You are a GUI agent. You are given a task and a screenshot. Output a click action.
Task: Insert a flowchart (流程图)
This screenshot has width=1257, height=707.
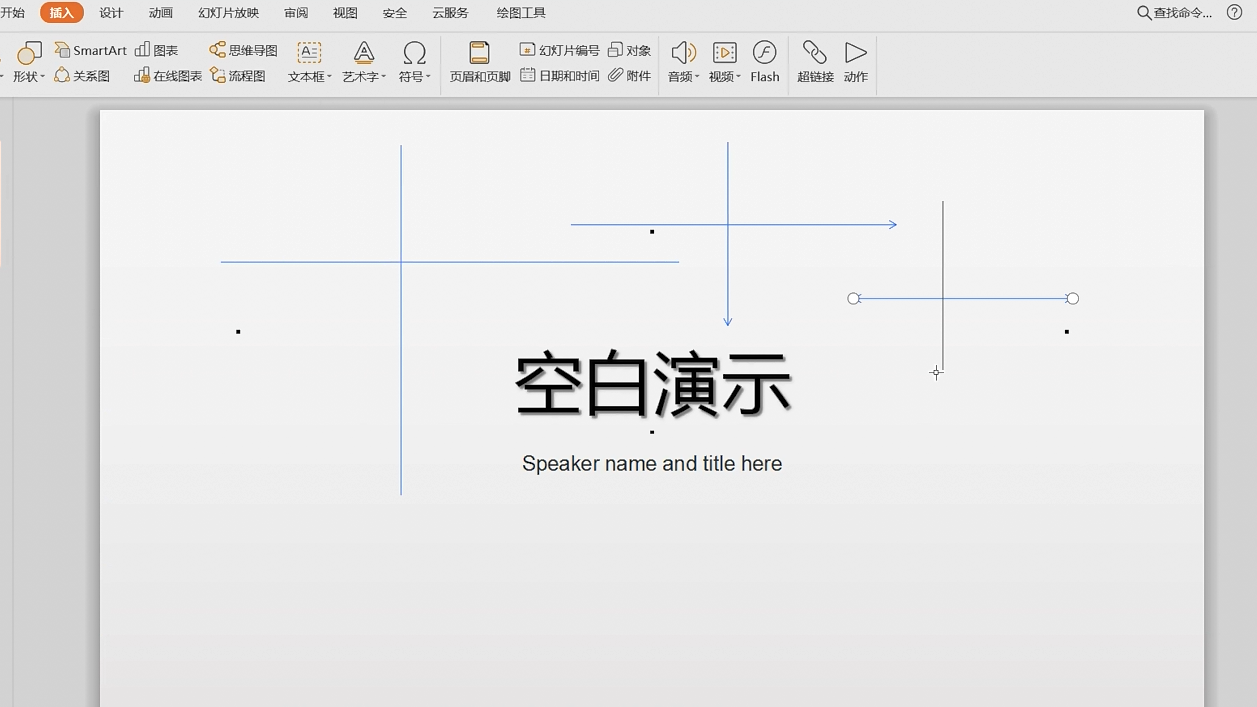coord(238,76)
